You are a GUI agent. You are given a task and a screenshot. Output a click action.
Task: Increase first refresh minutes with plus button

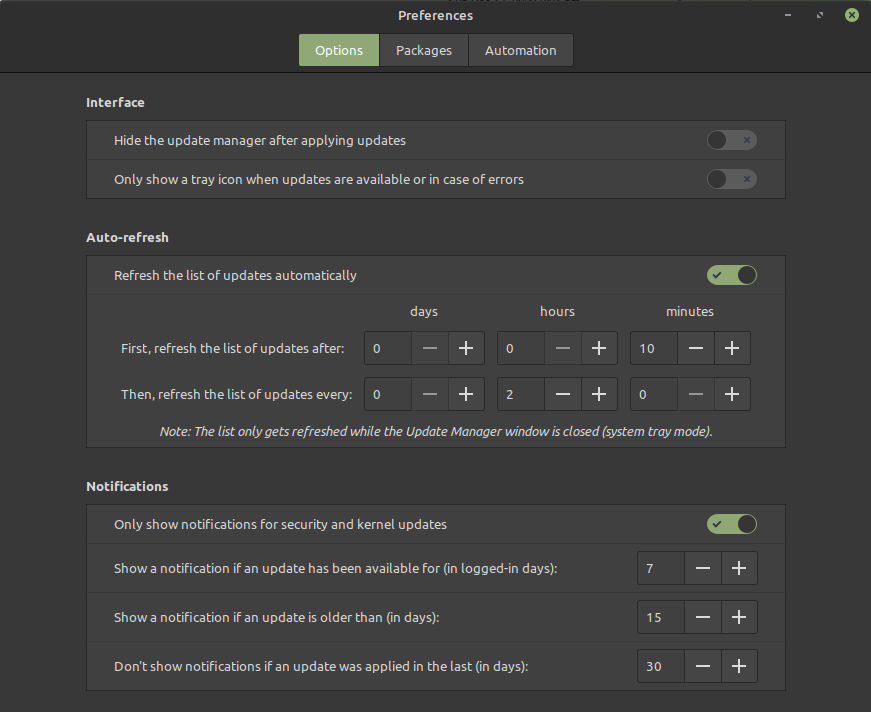pos(732,348)
